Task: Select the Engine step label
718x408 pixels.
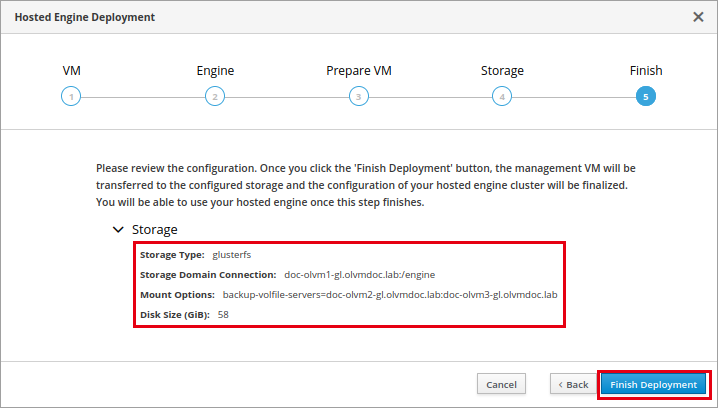Action: (215, 71)
